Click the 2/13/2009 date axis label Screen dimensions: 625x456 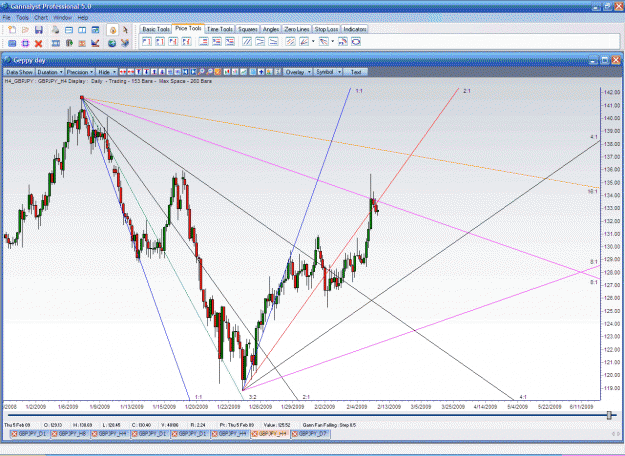click(389, 407)
